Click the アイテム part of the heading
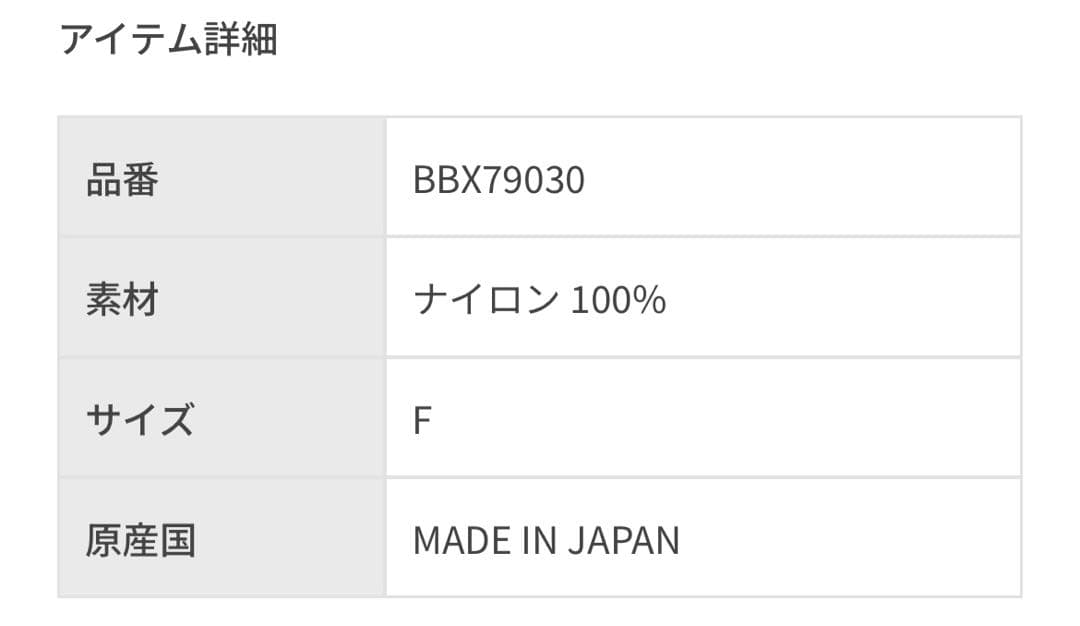This screenshot has width=1080, height=626. 131,40
